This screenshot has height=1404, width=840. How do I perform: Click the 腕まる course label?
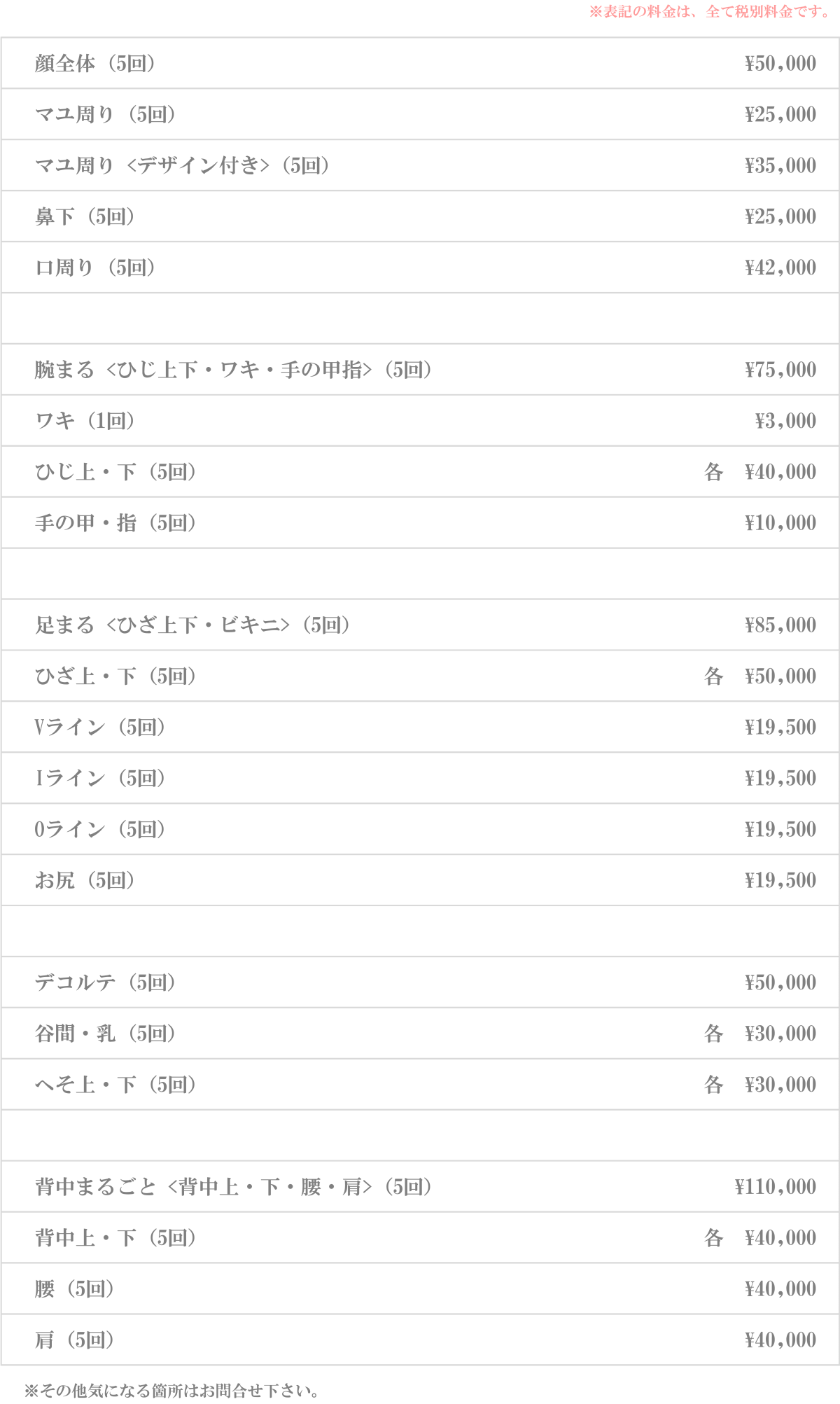tap(233, 370)
